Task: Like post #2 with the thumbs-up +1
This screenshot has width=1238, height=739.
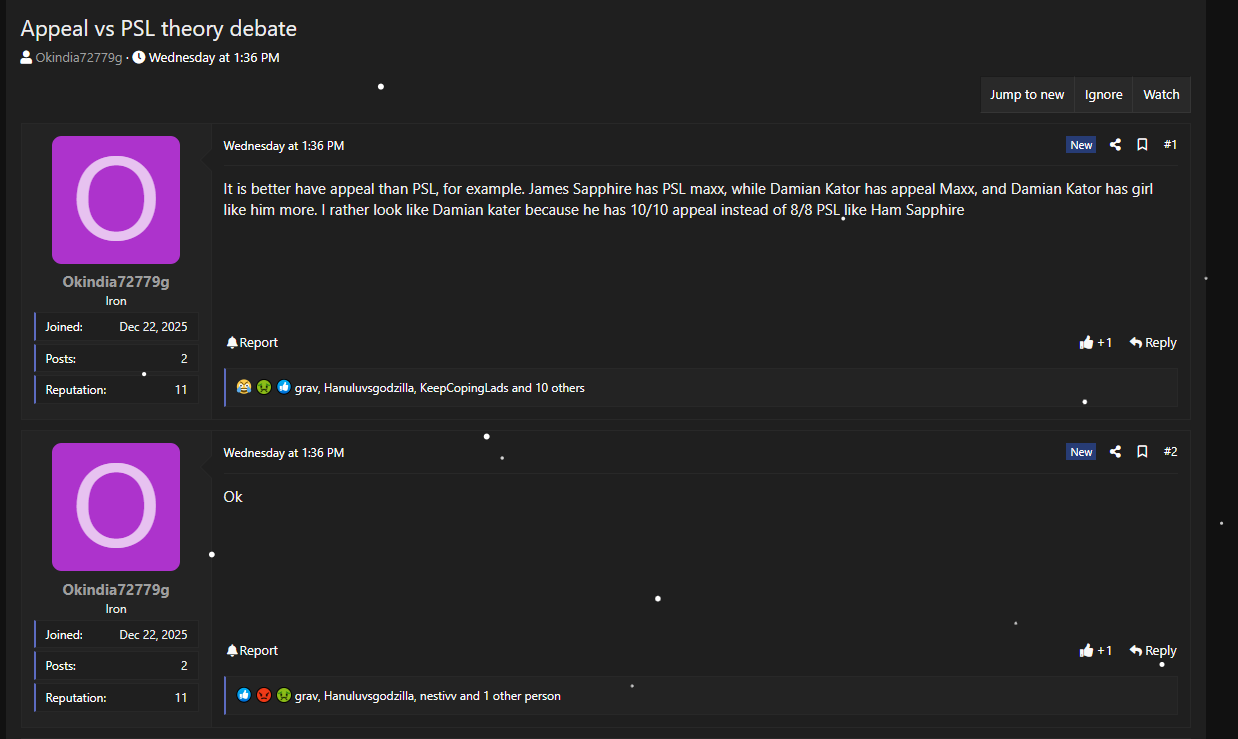Action: click(1095, 651)
